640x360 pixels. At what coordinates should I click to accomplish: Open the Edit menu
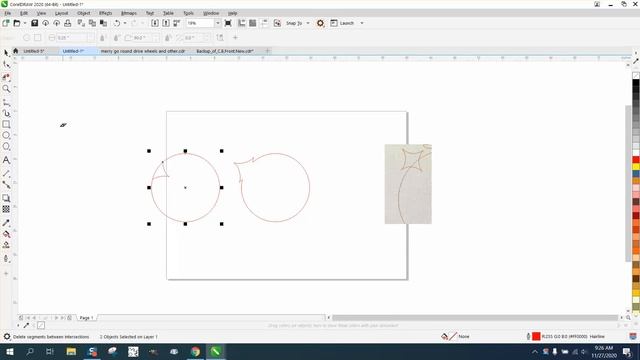[x=24, y=13]
